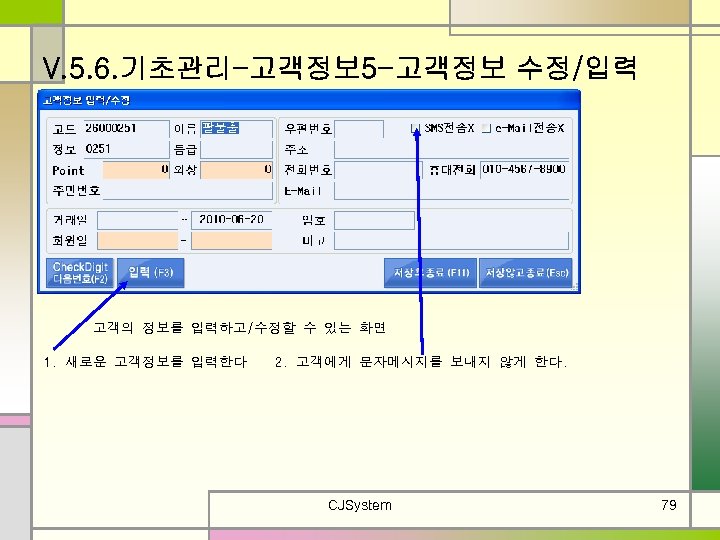Image resolution: width=720 pixels, height=540 pixels.
Task: Click the 거래일 start date field
Action: pyautogui.click(x=138, y=220)
